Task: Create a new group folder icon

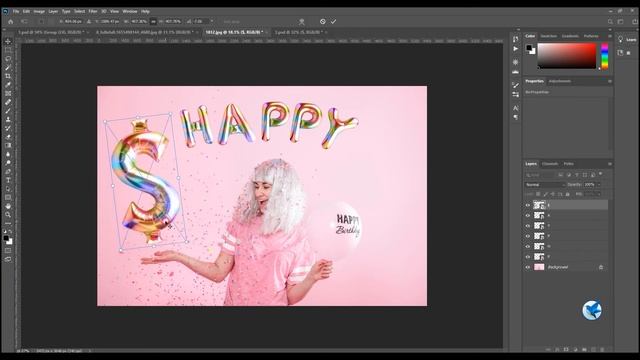Action: tap(584, 350)
